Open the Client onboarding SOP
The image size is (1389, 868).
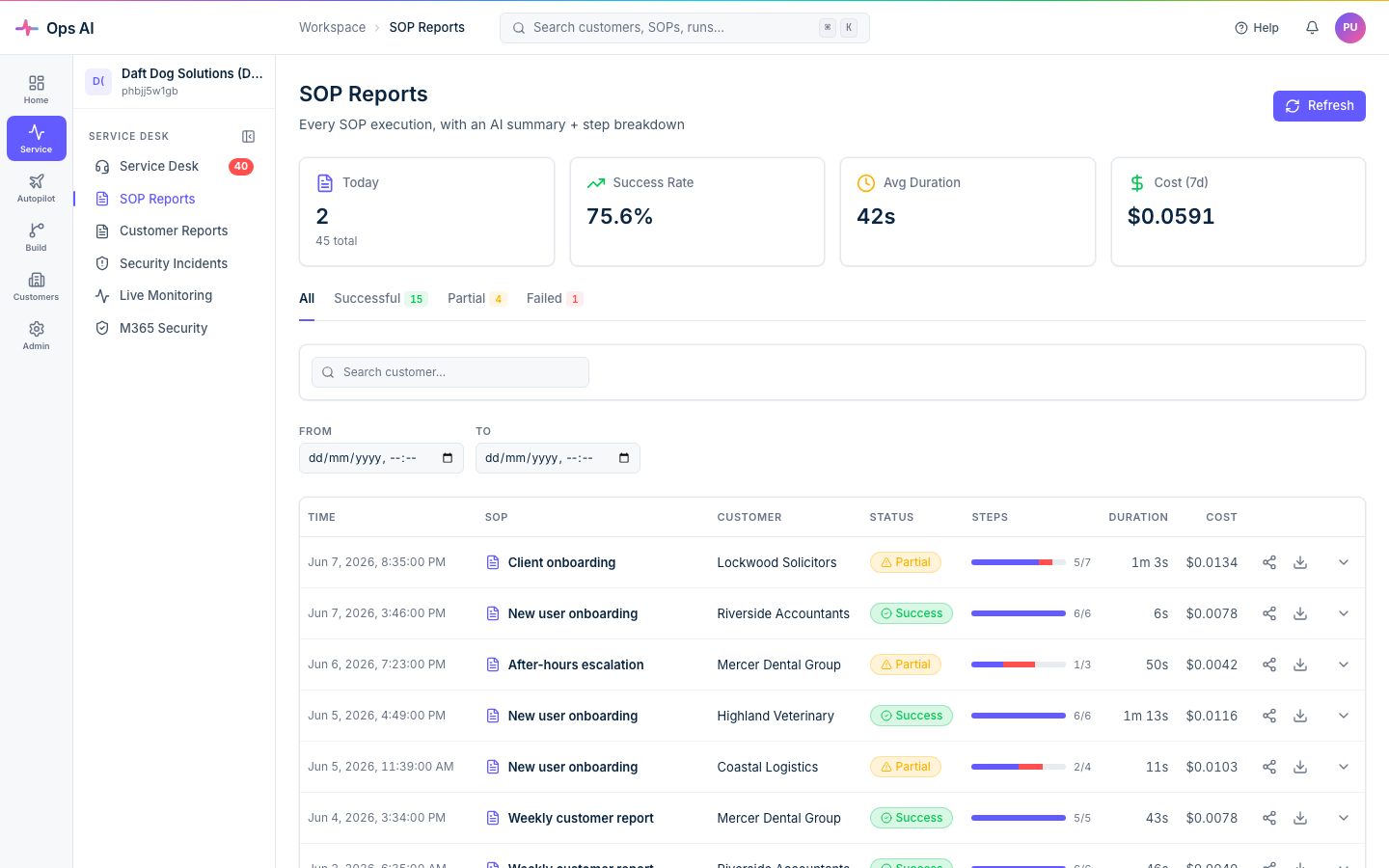point(561,562)
